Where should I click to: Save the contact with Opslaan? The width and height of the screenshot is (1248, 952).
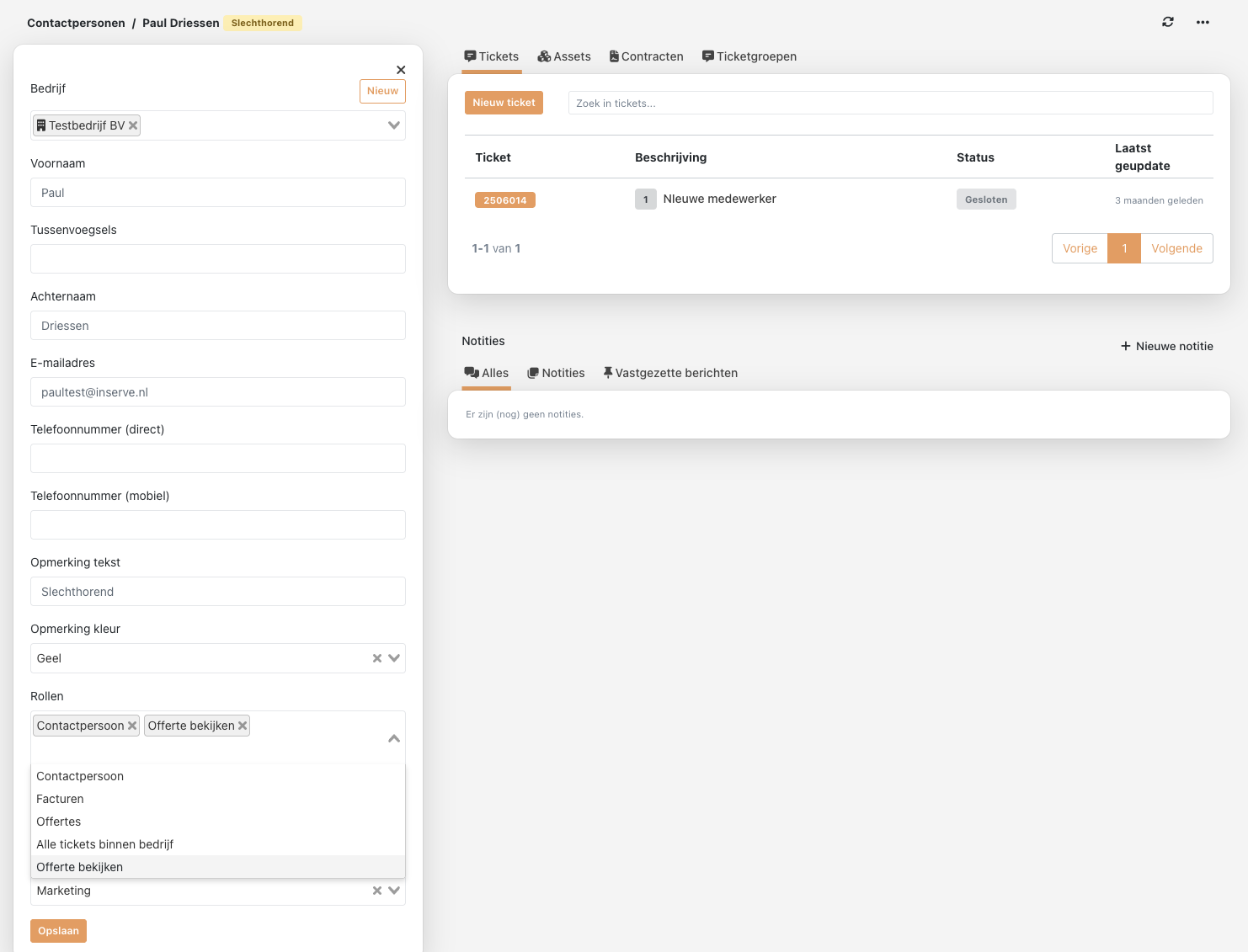(x=58, y=931)
